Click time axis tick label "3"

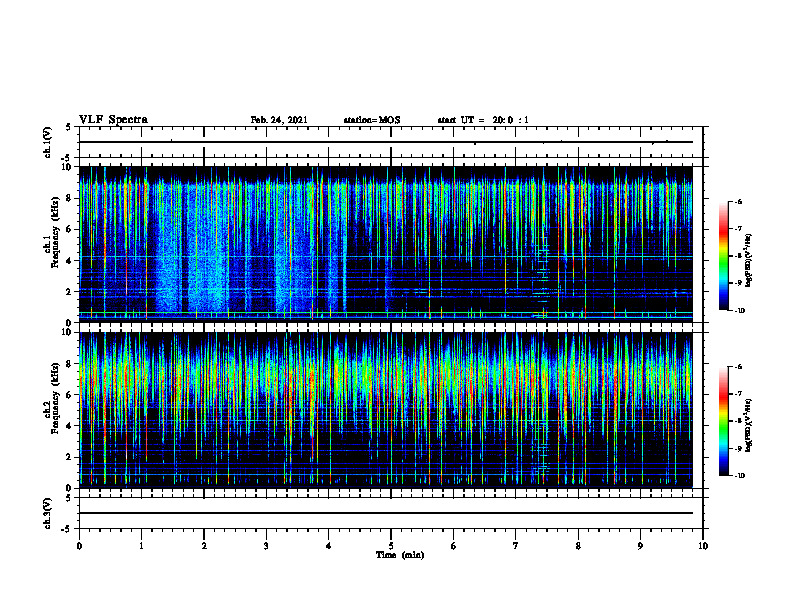[x=266, y=546]
